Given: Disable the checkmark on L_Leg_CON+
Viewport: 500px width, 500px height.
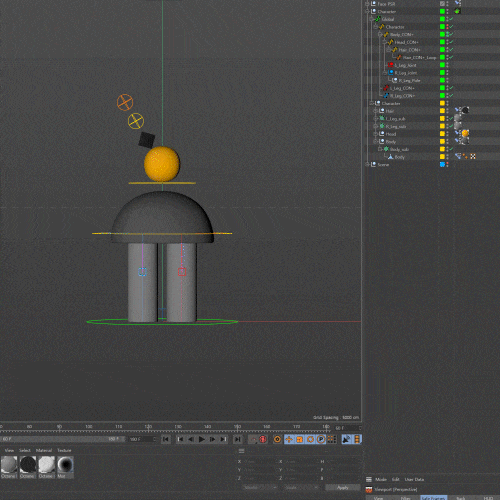Looking at the screenshot, I should point(451,88).
